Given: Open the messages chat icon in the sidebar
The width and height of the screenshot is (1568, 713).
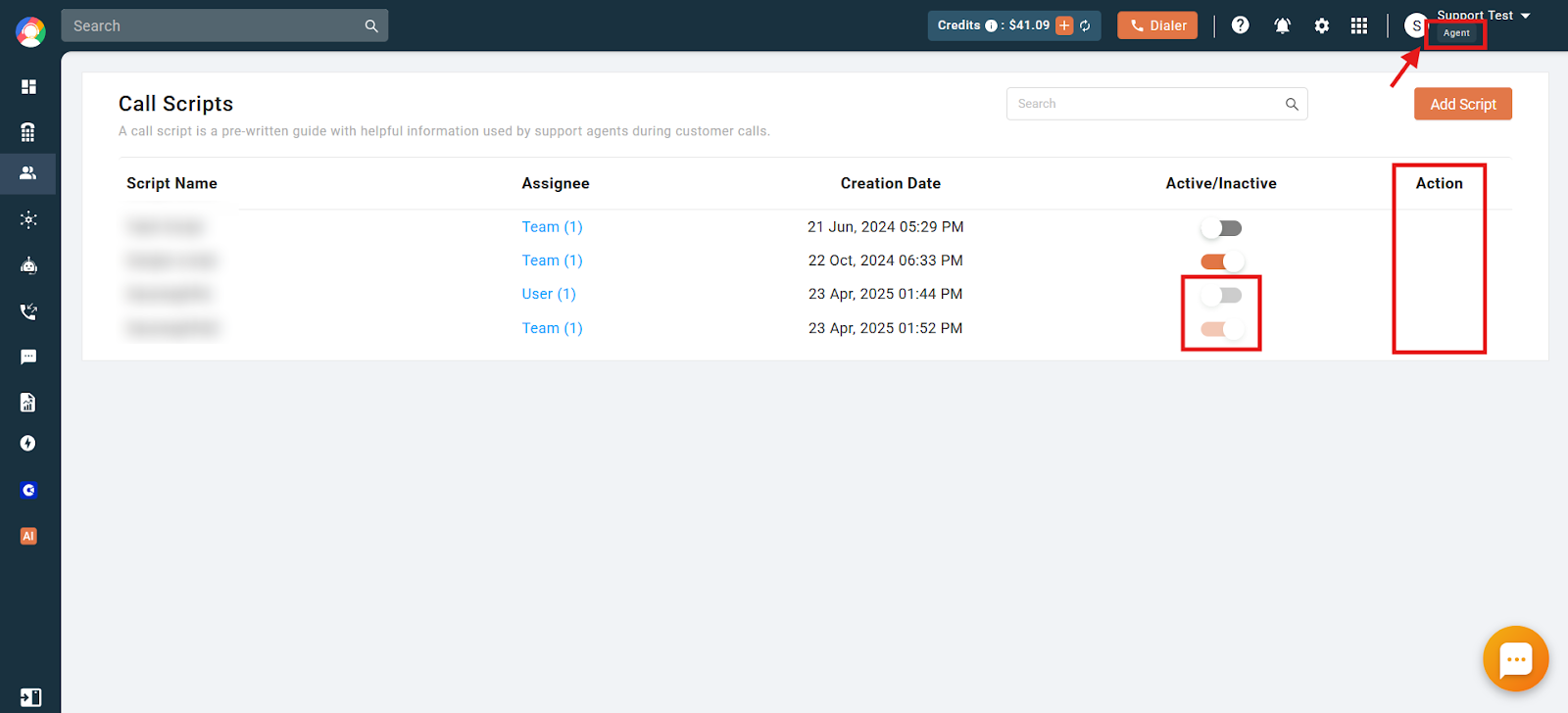Looking at the screenshot, I should 28,356.
